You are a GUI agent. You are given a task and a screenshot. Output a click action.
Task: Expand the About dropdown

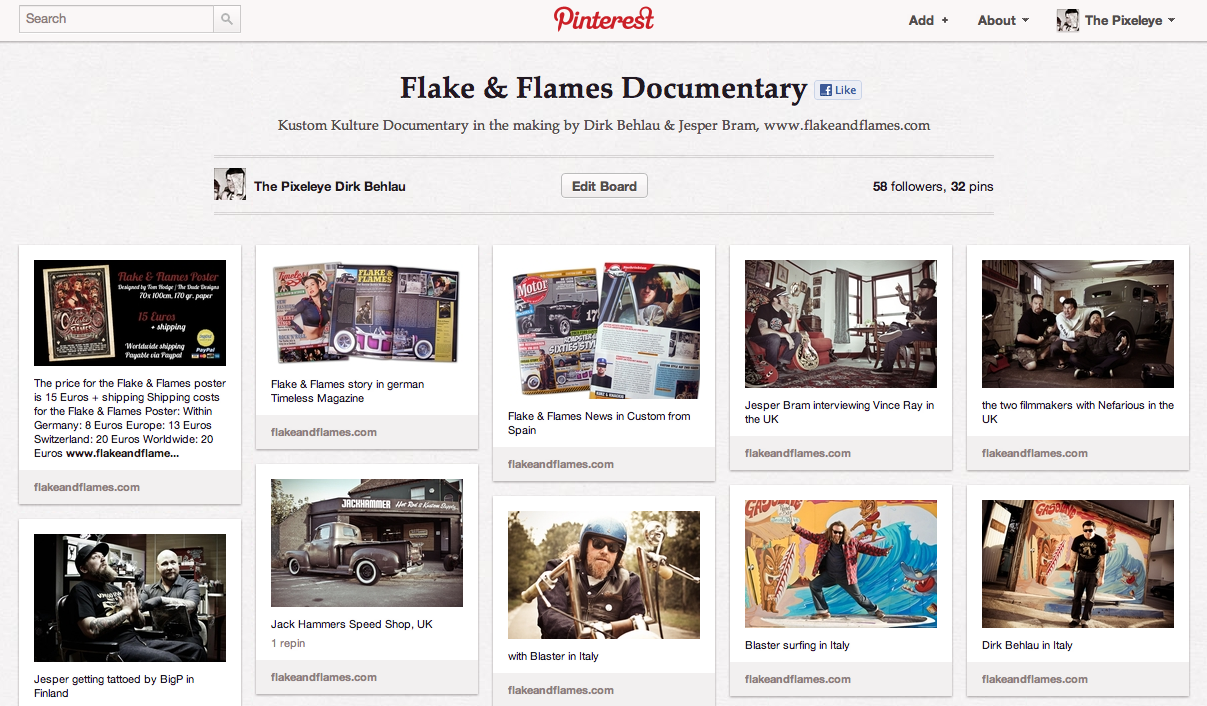pyautogui.click(x=1003, y=20)
